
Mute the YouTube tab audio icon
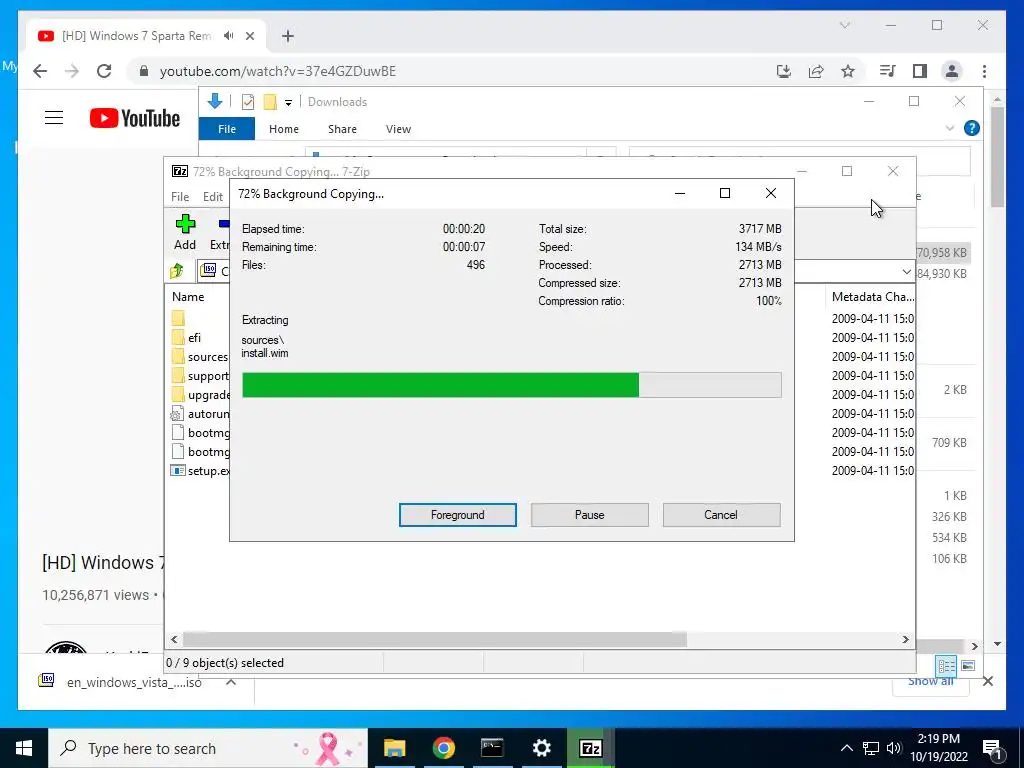[x=228, y=36]
